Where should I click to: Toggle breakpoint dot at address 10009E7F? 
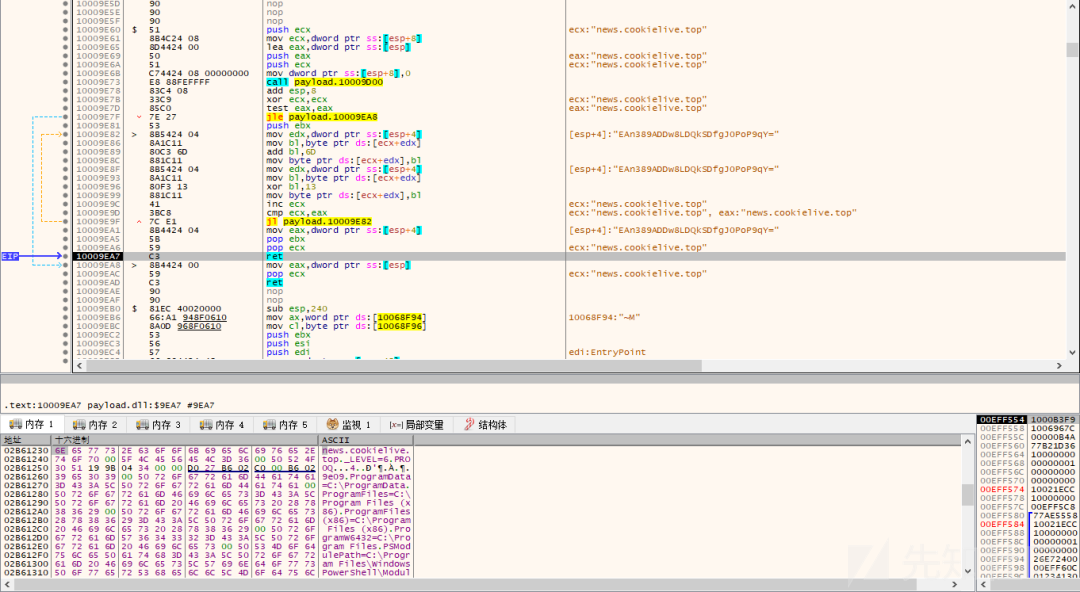[65, 116]
